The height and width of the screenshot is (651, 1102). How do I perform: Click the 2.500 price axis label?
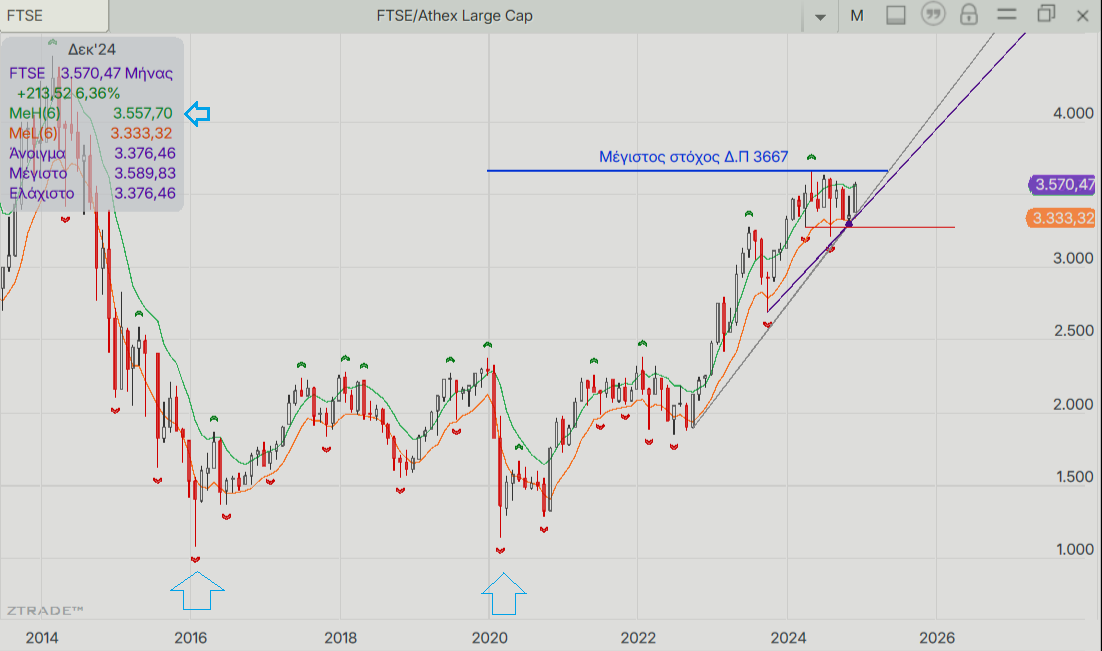1073,330
